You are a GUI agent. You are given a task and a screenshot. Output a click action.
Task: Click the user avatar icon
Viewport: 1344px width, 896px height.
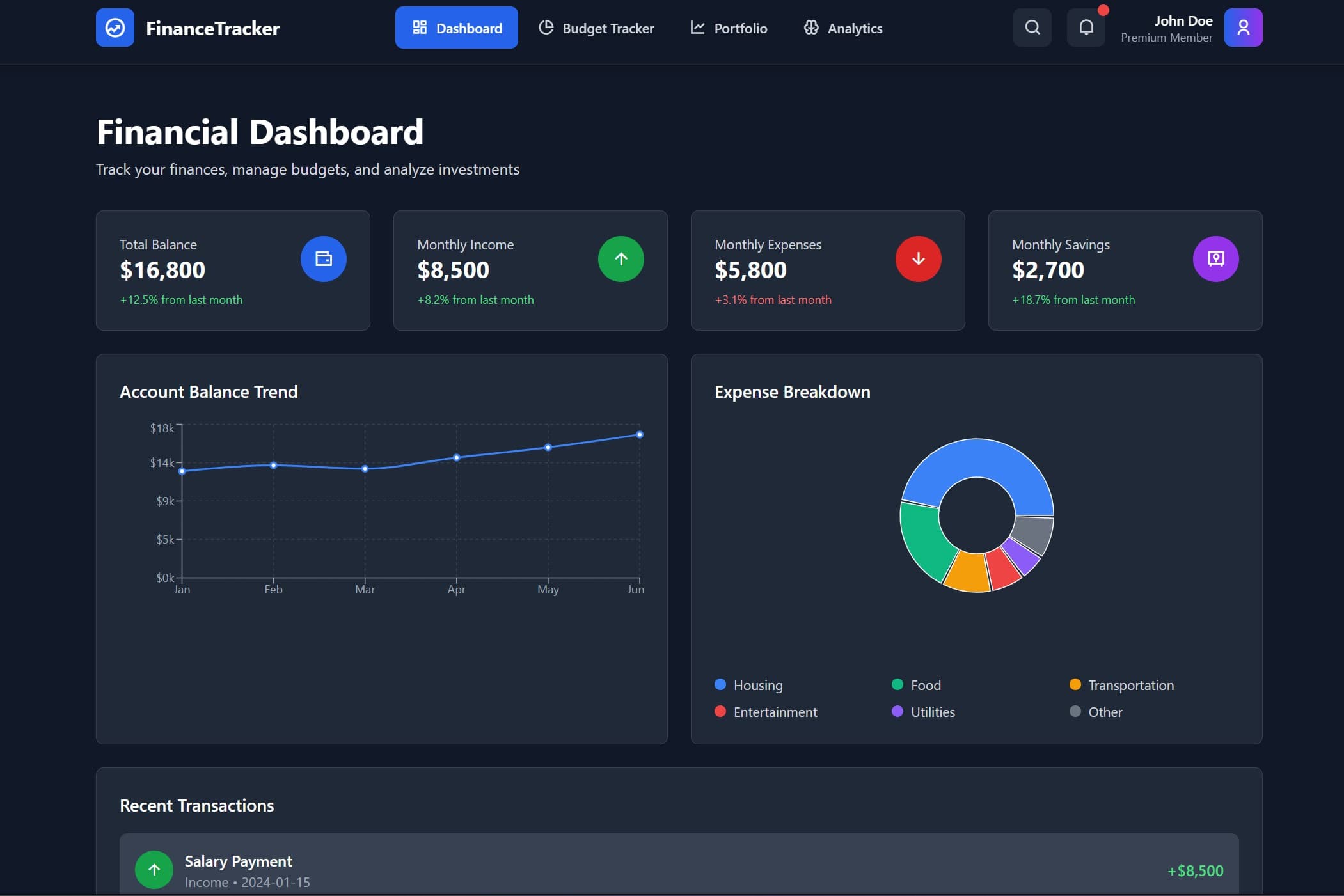1243,28
